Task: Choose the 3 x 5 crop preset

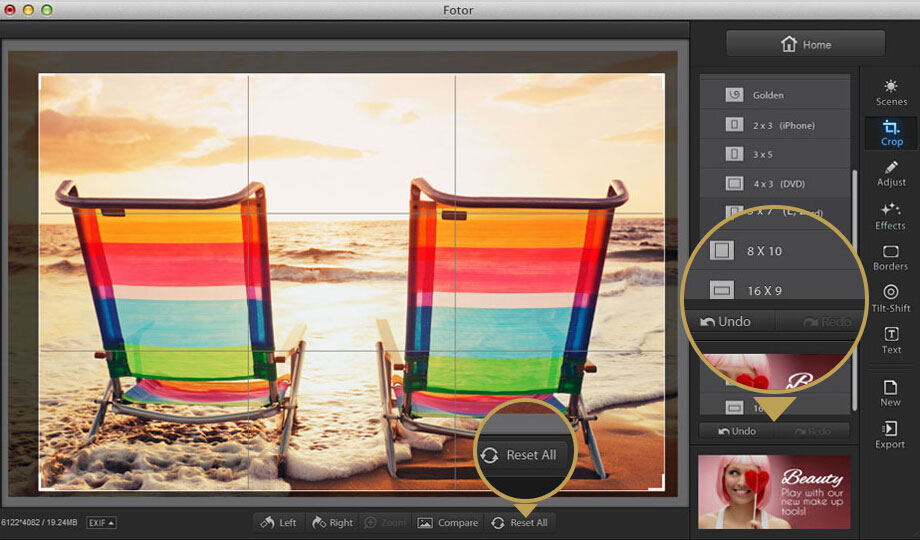Action: tap(774, 154)
